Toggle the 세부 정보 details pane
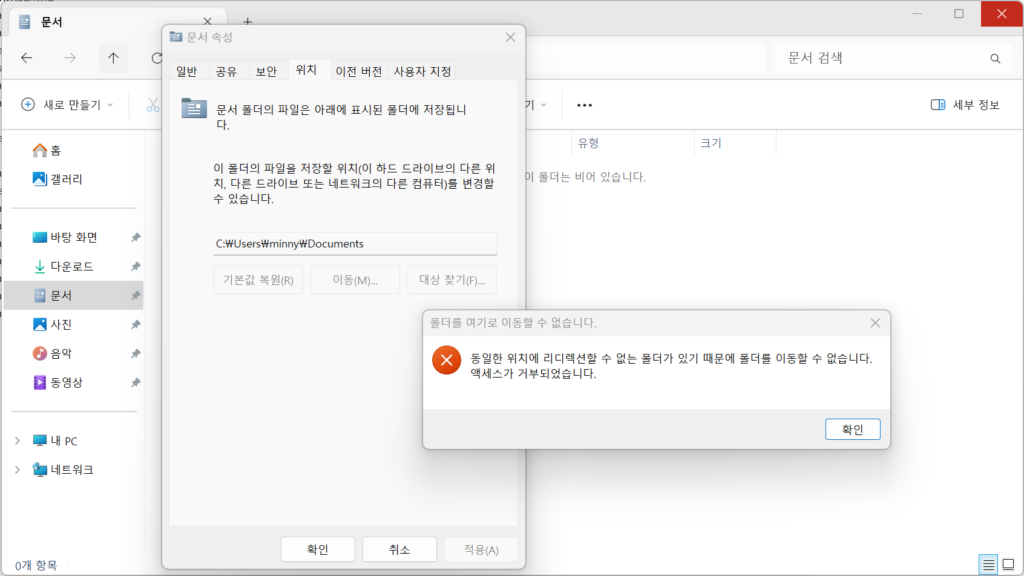The image size is (1024, 576). tap(965, 104)
